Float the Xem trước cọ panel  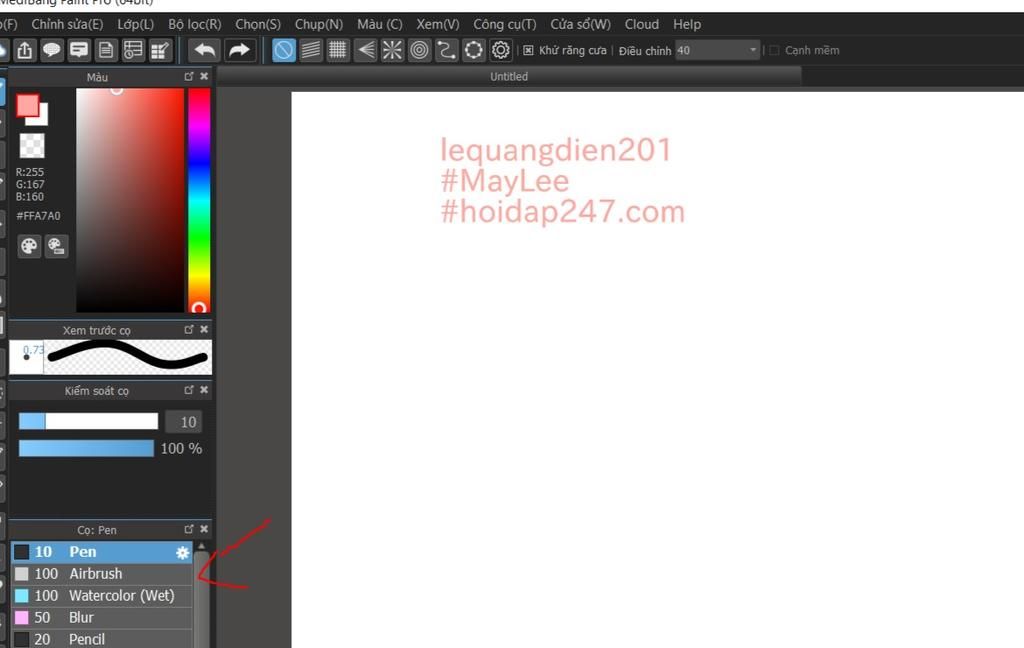[189, 329]
